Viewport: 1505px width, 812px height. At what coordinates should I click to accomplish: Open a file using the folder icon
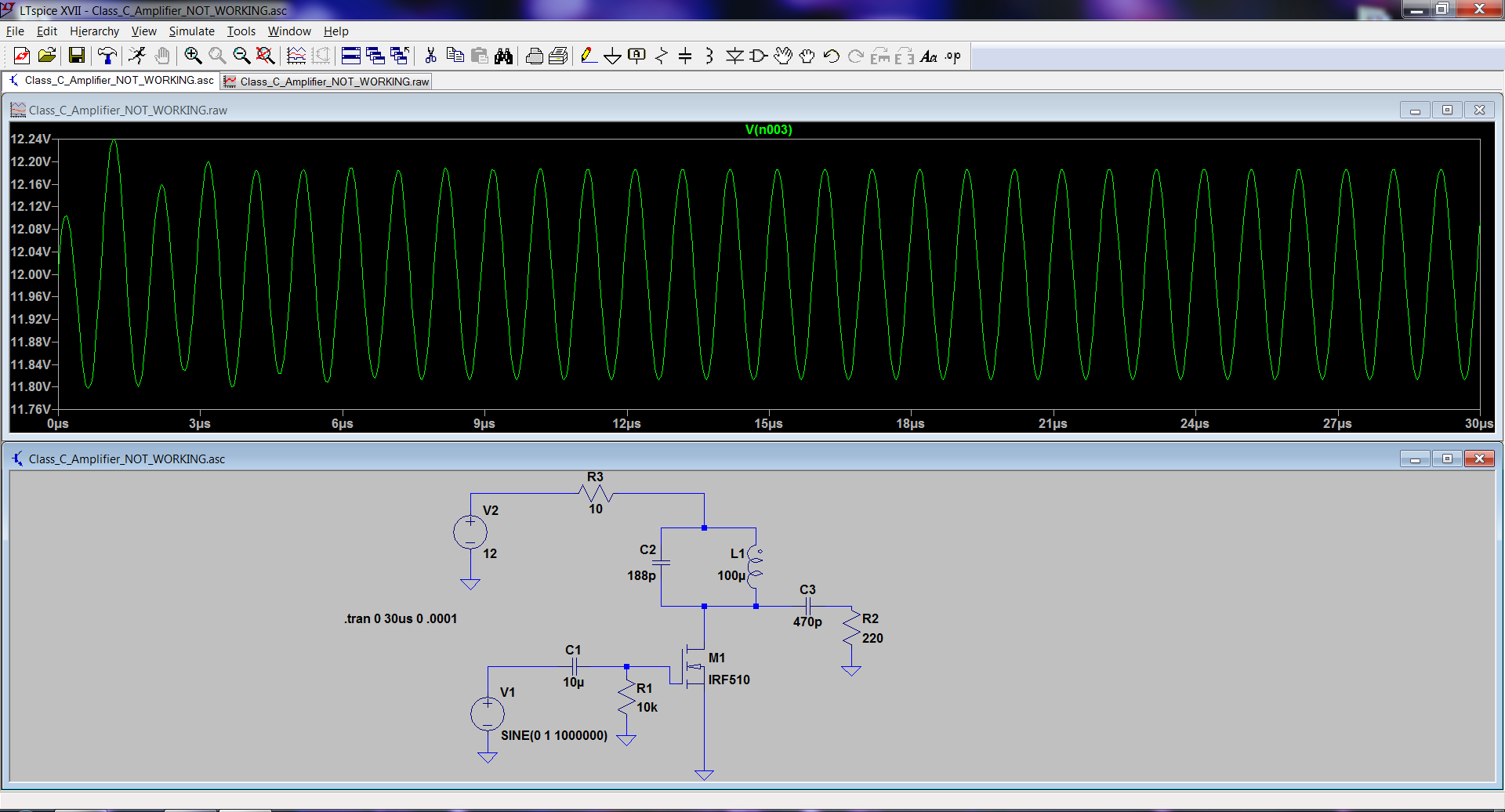[x=47, y=56]
